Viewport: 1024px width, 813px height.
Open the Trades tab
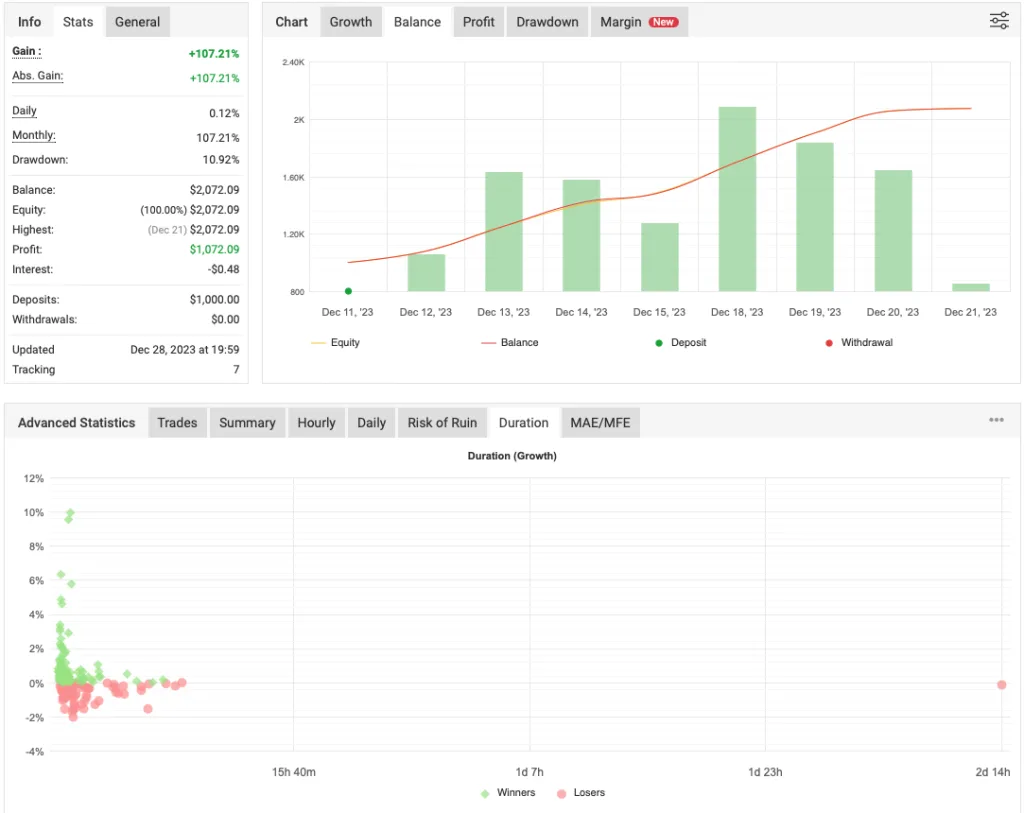pyautogui.click(x=177, y=422)
